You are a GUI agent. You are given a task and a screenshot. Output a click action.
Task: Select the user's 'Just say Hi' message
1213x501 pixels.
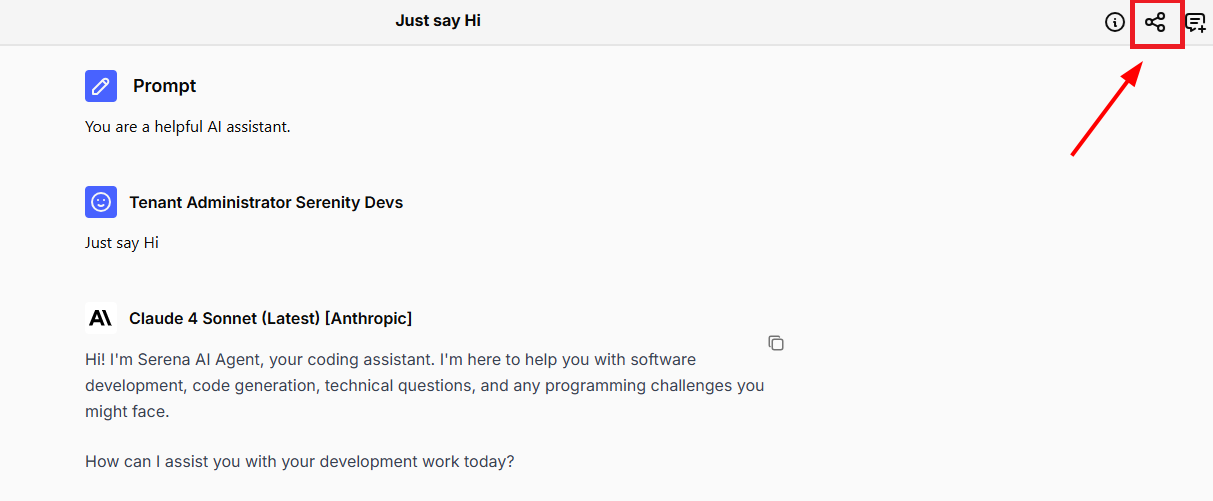(x=122, y=243)
